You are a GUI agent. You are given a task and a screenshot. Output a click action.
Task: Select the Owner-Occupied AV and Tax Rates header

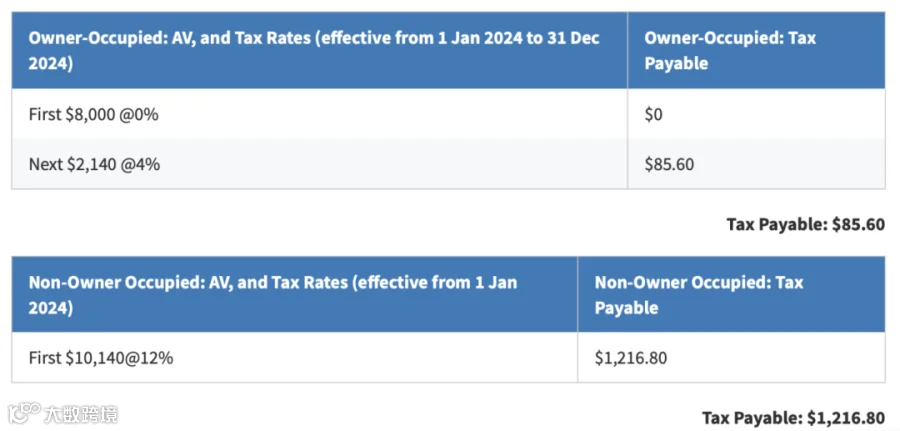(x=320, y=51)
